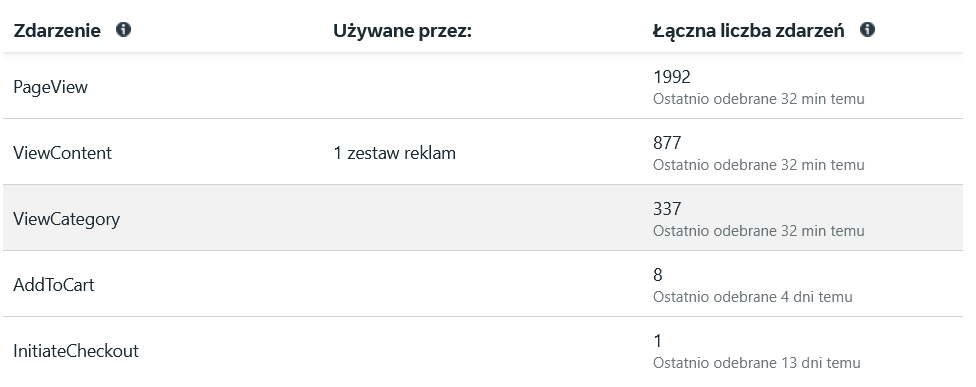976x387 pixels.
Task: Click ViewCategory's Ostatnio odebrane 32 min temu
Action: click(758, 231)
